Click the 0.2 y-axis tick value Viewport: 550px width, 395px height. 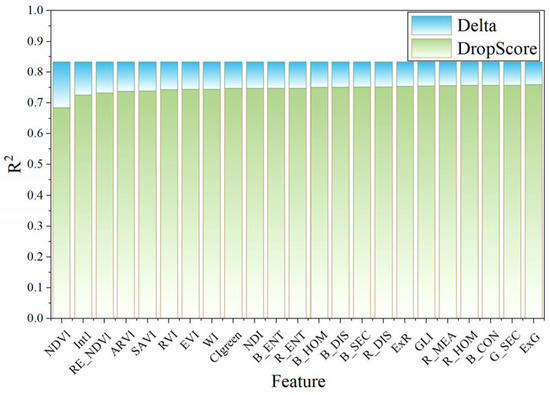pos(35,257)
